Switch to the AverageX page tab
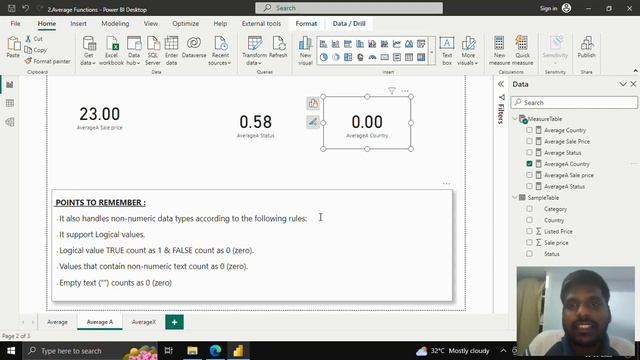Viewport: 640px width, 360px height. click(144, 322)
